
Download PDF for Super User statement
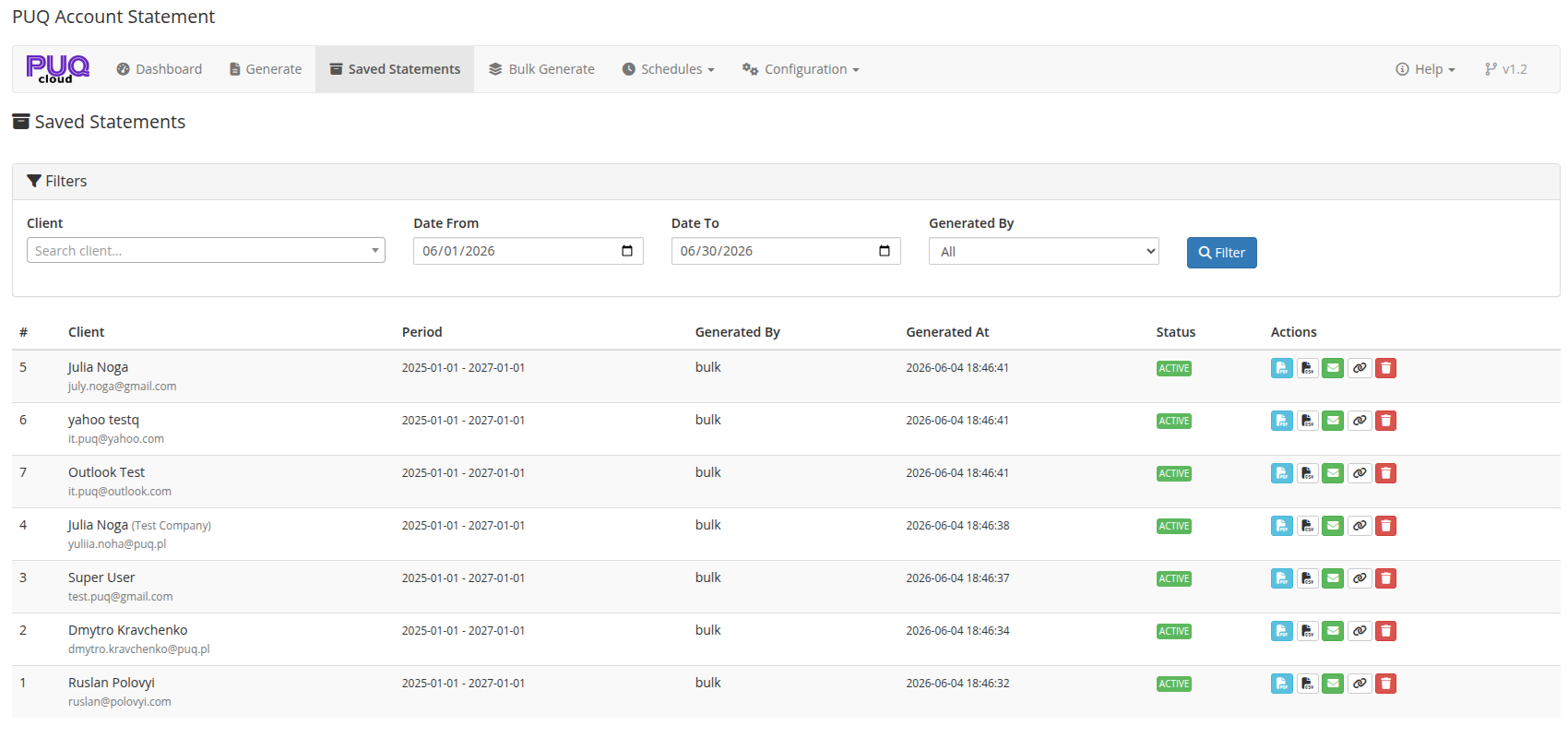pyautogui.click(x=1282, y=578)
